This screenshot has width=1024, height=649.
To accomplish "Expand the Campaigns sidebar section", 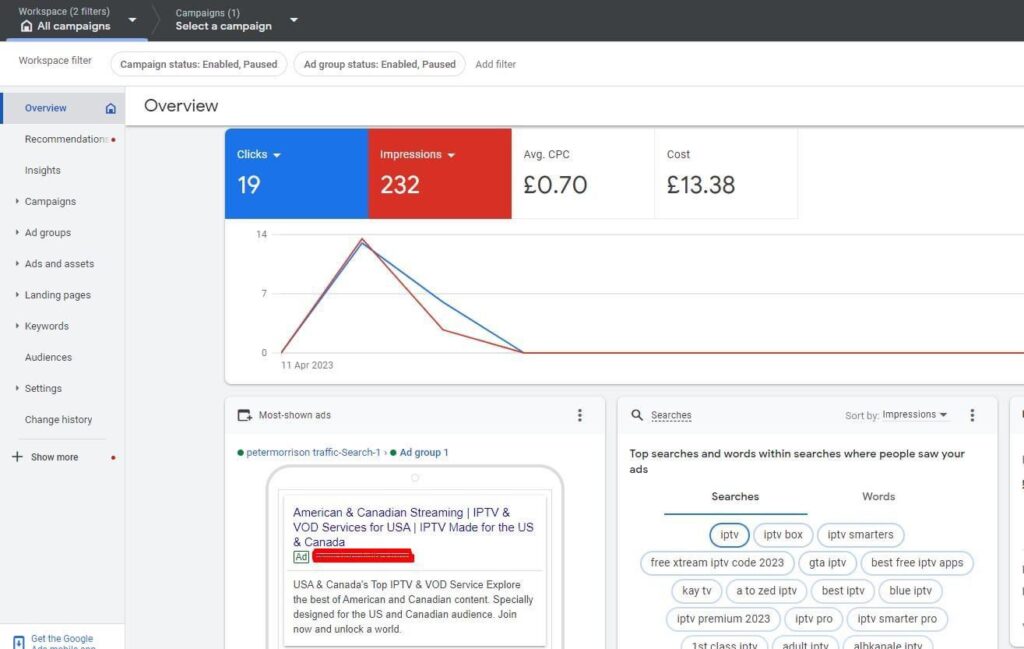I will pyautogui.click(x=17, y=201).
